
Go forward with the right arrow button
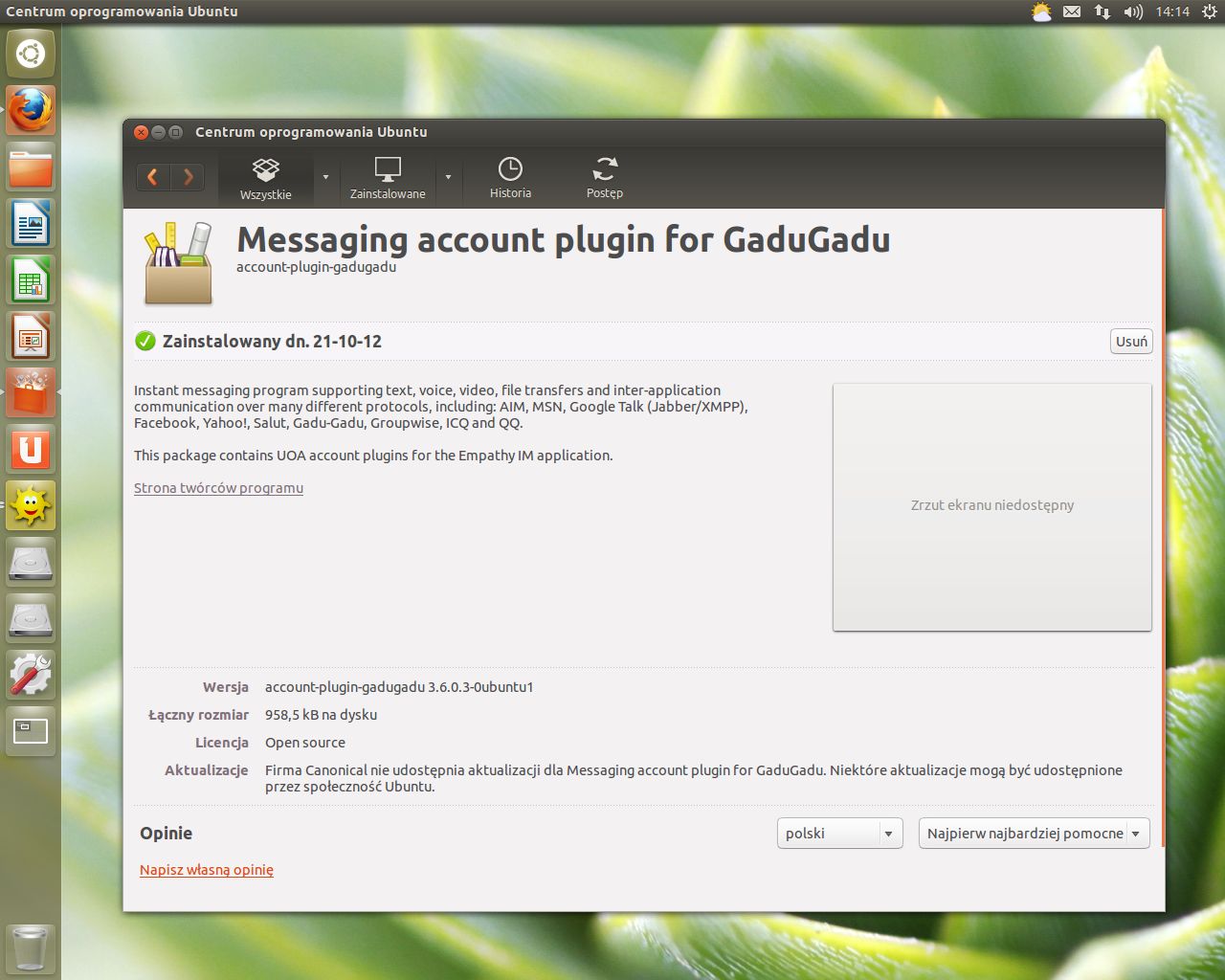[x=189, y=177]
